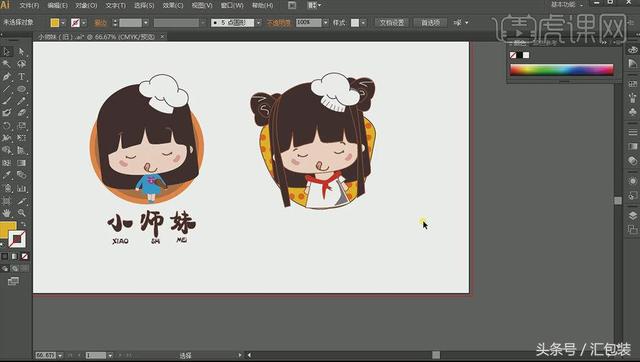
Task: Toggle Draw Behind mode
Action: (x=14, y=269)
